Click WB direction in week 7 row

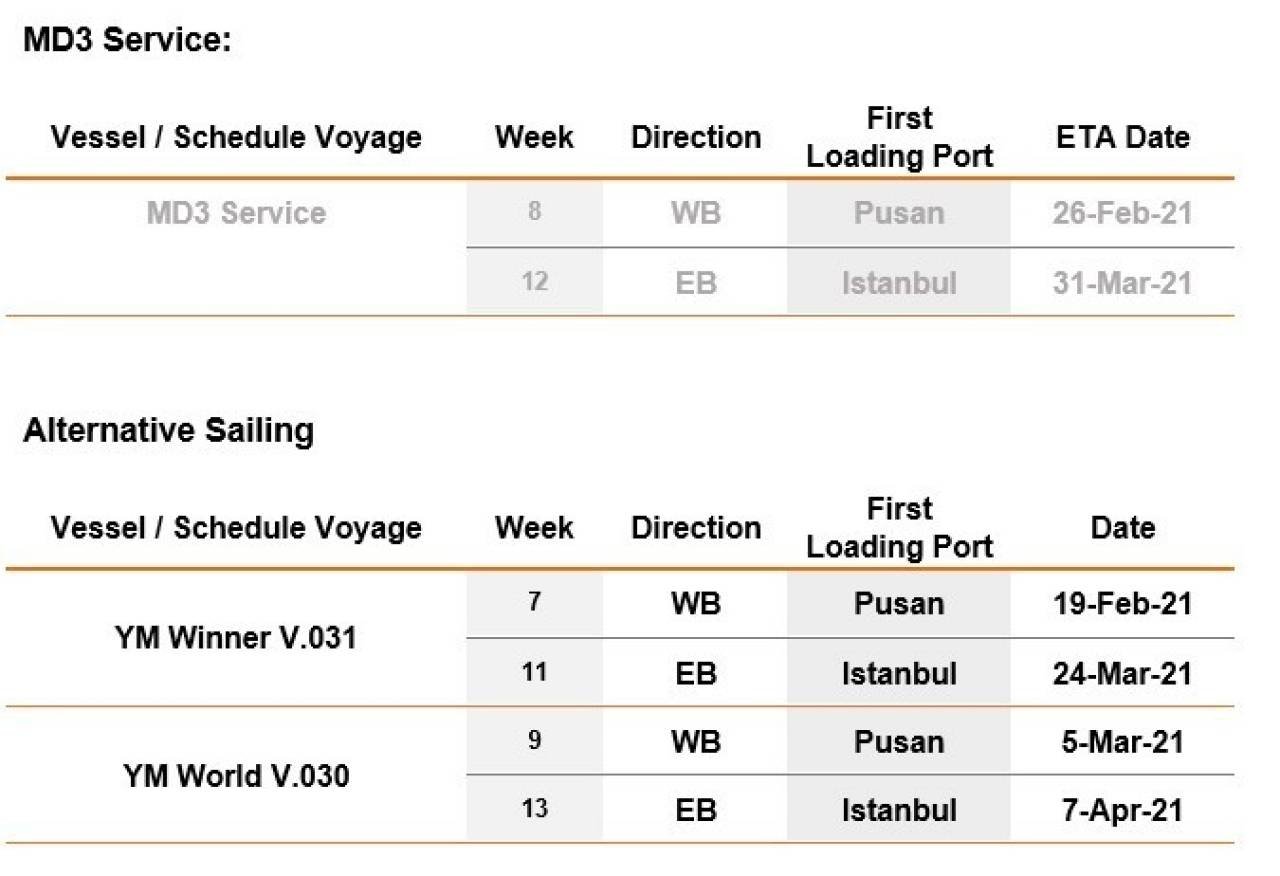coord(696,604)
